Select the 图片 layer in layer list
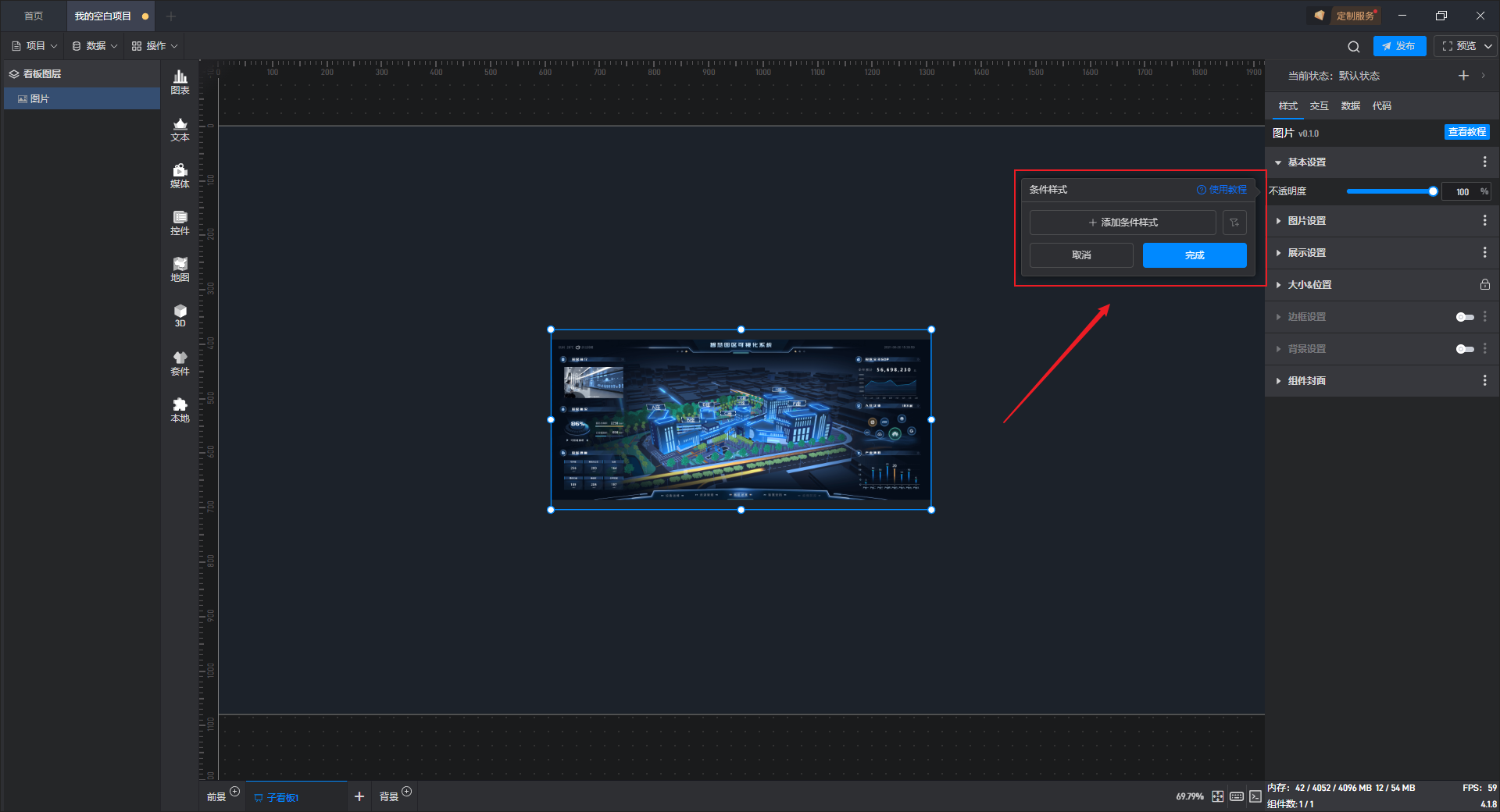The height and width of the screenshot is (812, 1500). [82, 98]
